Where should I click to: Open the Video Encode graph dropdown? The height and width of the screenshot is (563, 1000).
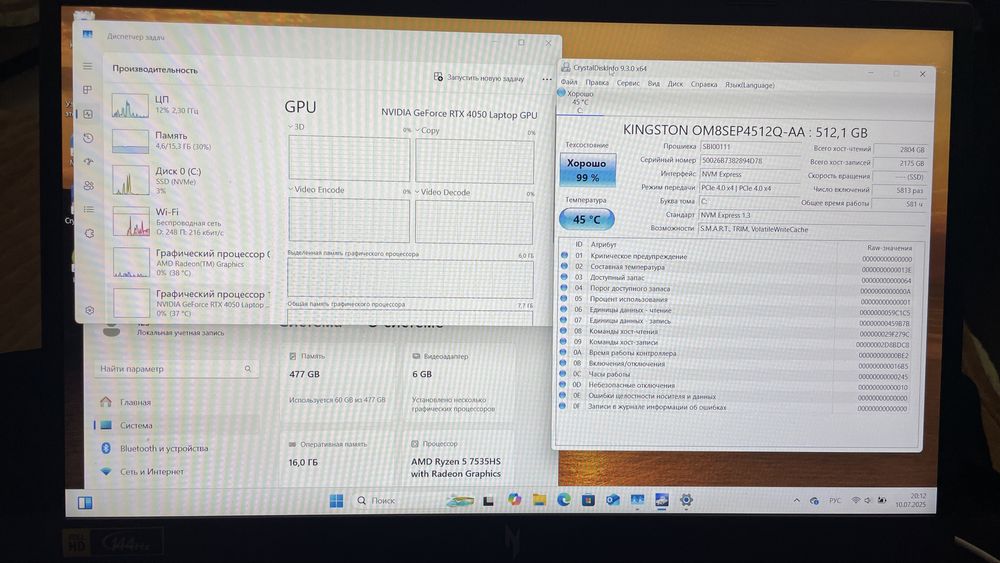pos(316,189)
